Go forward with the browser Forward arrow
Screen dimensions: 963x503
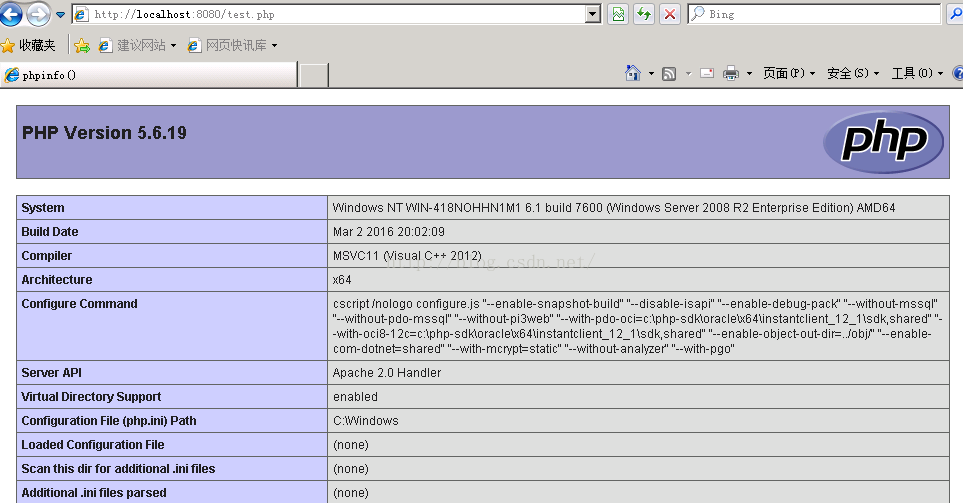(x=38, y=14)
